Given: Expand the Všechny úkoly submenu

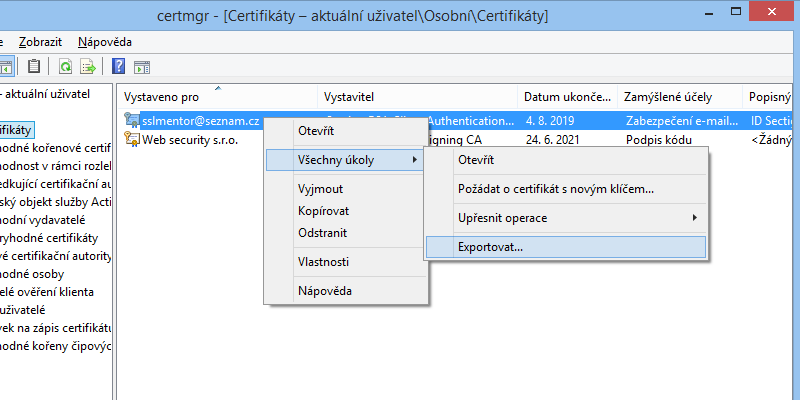Looking at the screenshot, I should [x=344, y=160].
